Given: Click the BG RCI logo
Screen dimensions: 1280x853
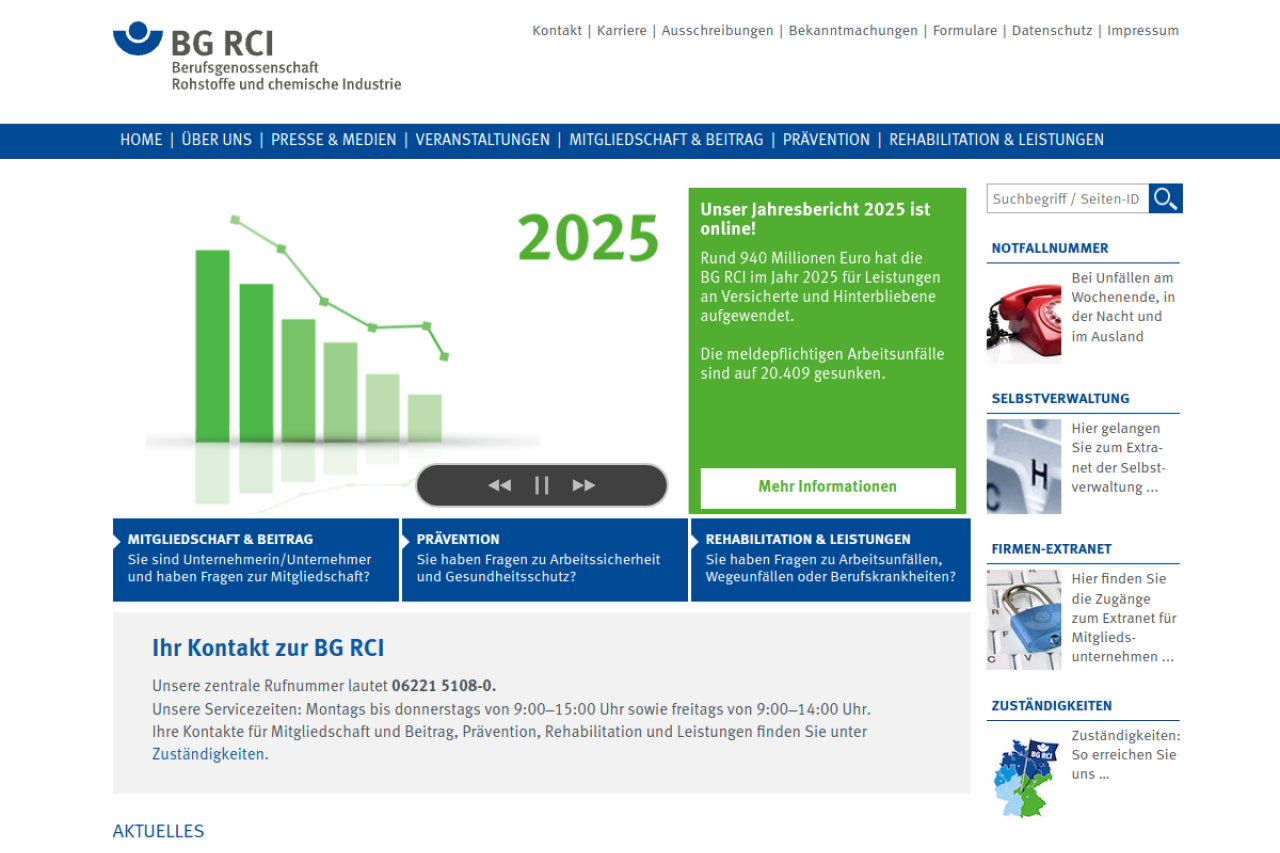Looking at the screenshot, I should click(x=257, y=57).
